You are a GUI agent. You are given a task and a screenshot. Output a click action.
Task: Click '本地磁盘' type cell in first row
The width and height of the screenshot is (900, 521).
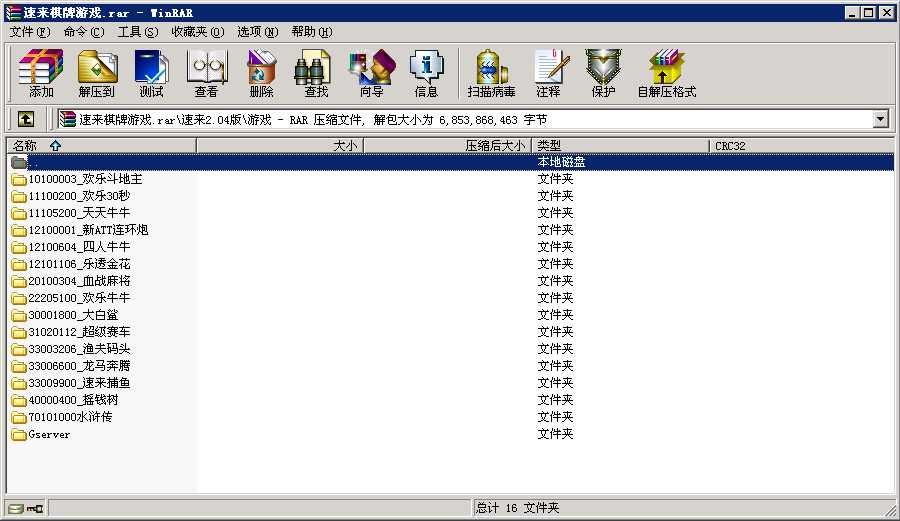[x=561, y=162]
